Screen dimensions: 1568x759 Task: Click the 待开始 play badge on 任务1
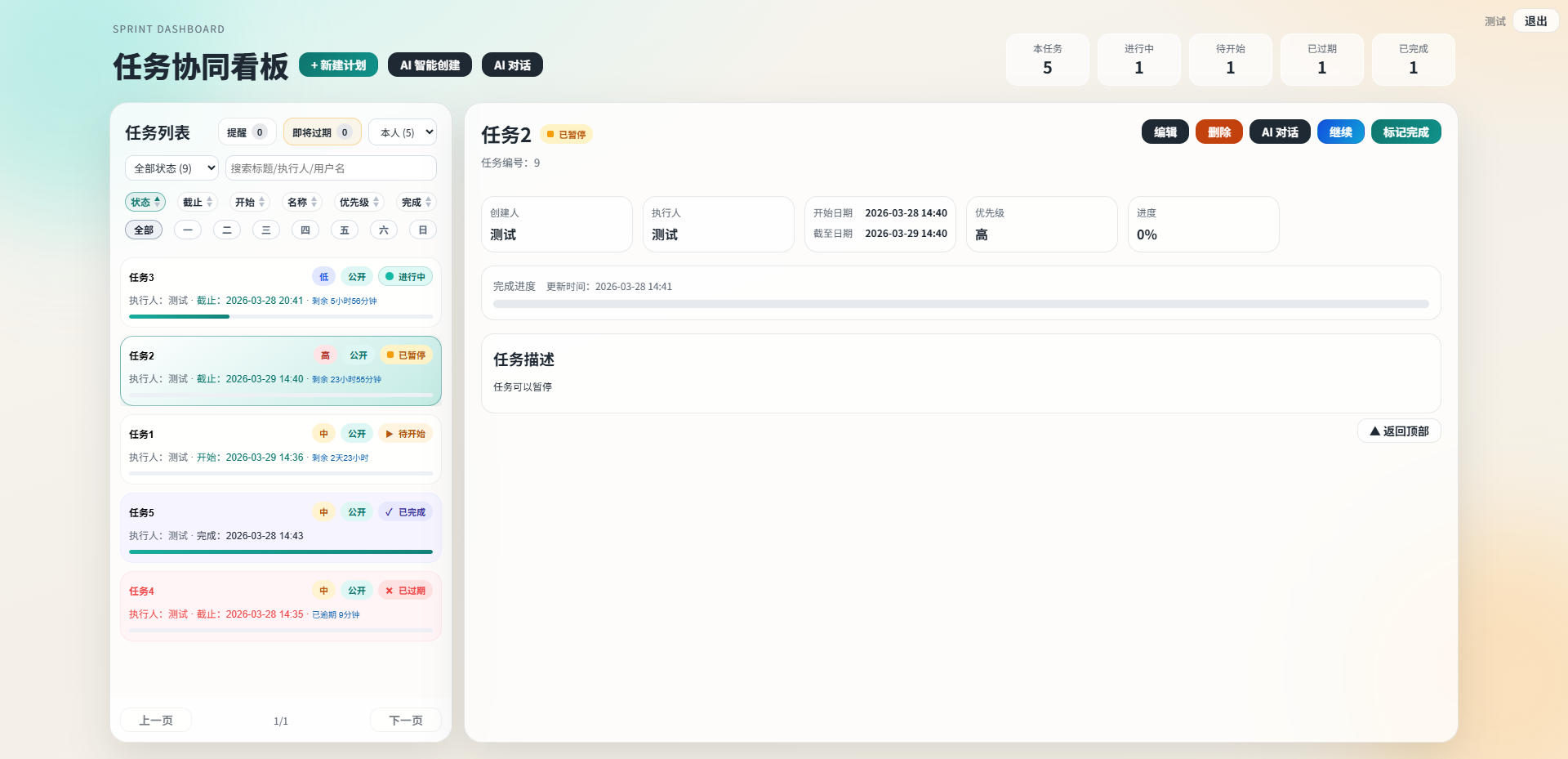pos(405,434)
